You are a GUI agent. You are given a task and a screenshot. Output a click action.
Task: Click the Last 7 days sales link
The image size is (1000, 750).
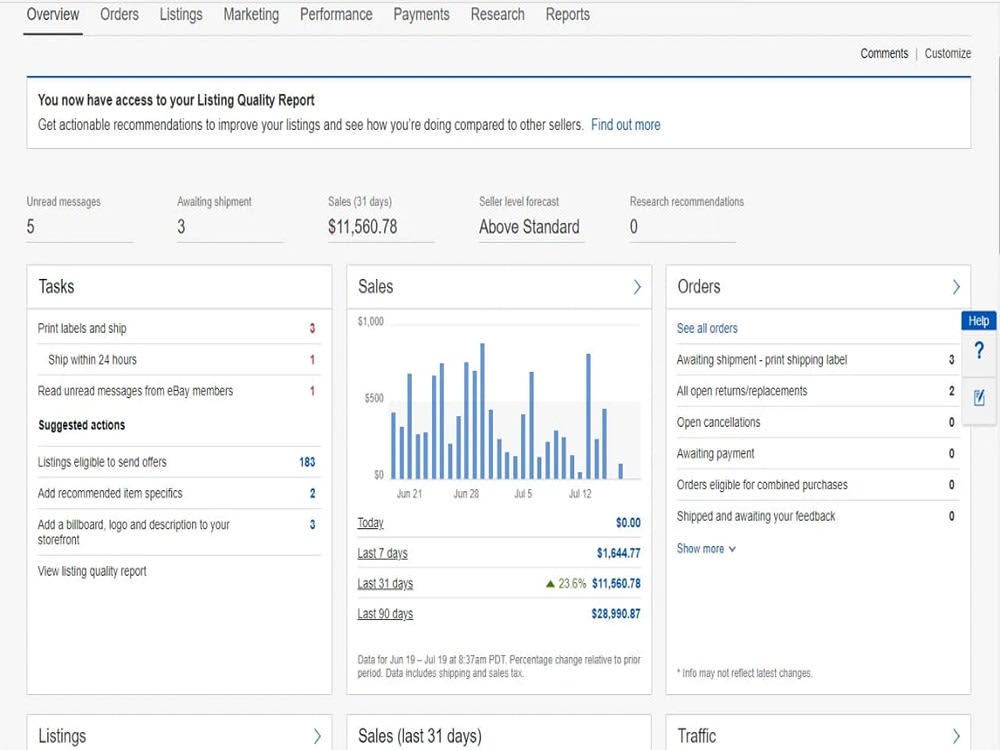pos(382,554)
